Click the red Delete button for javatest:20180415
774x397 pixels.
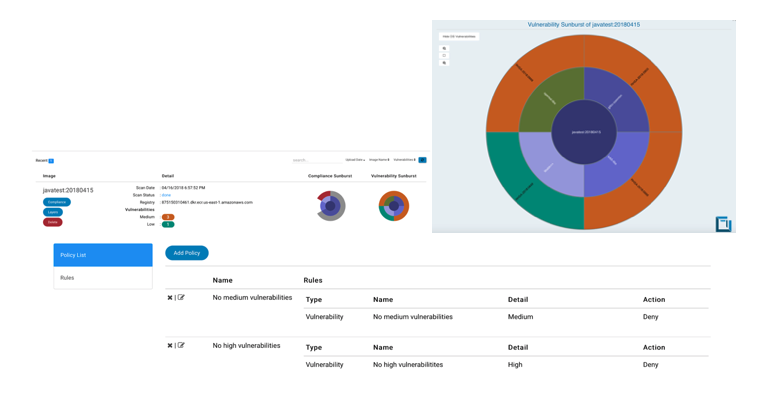coord(53,222)
